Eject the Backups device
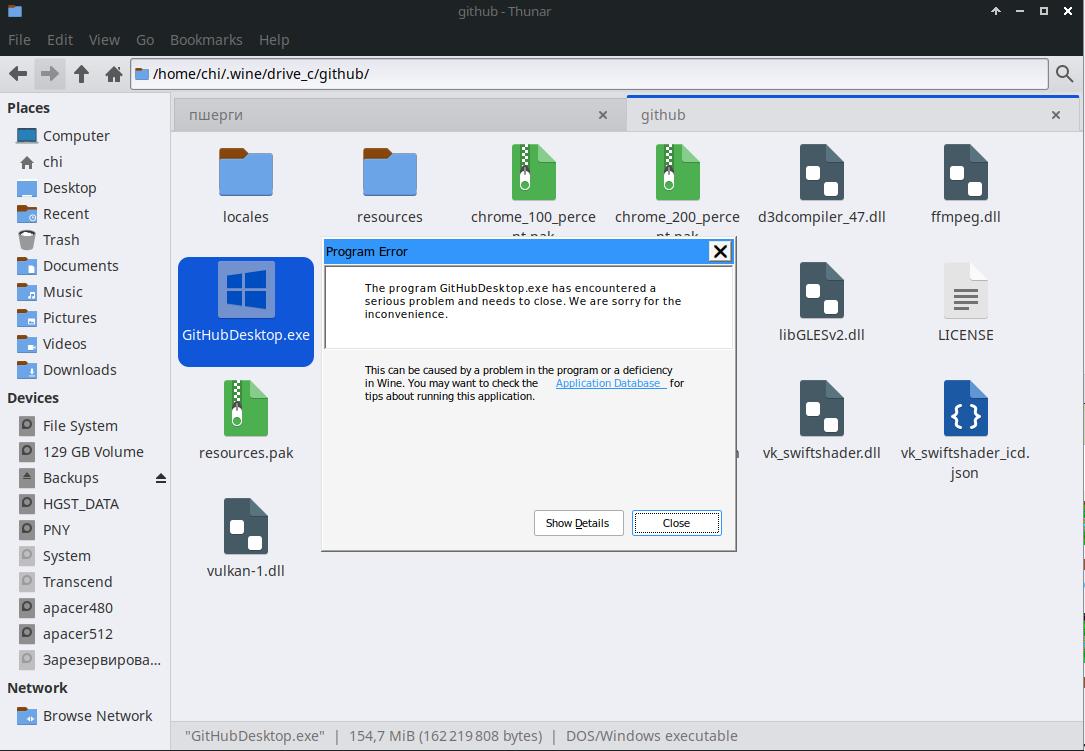The image size is (1085, 751). tap(161, 478)
